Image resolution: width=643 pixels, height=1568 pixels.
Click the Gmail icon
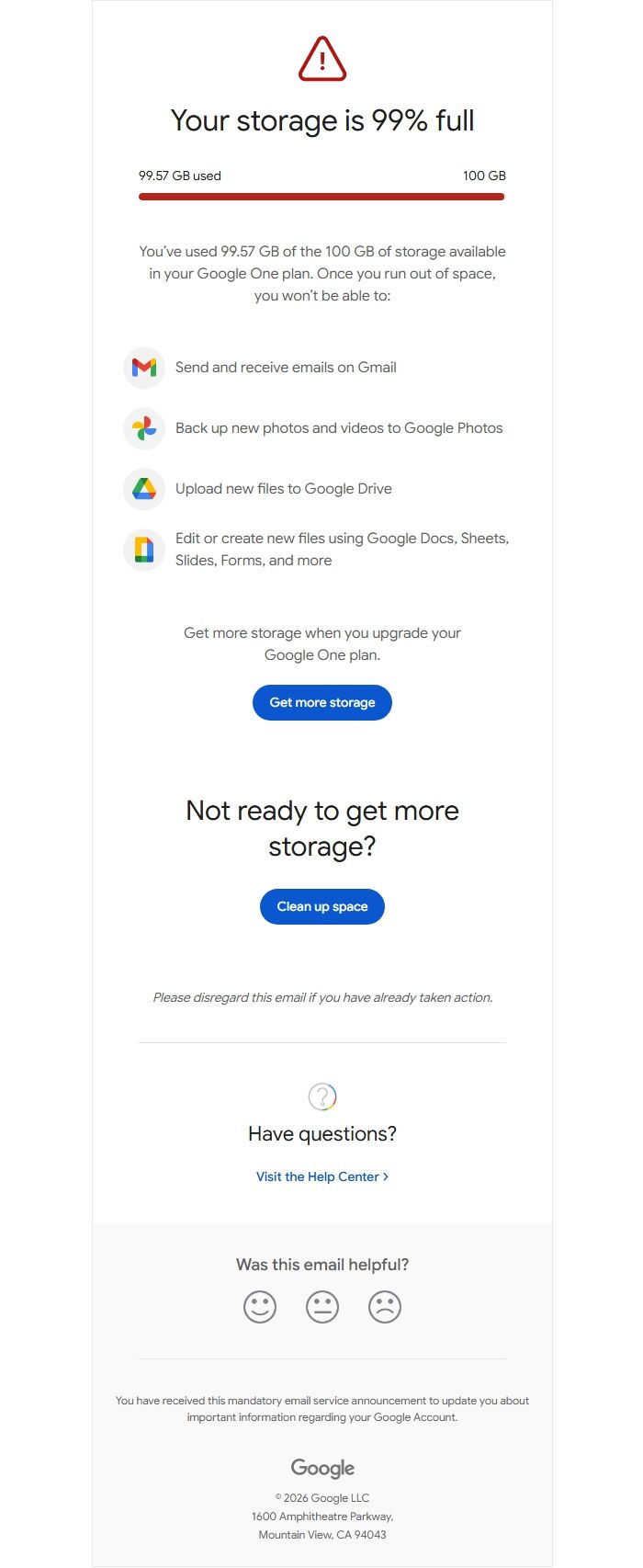144,368
